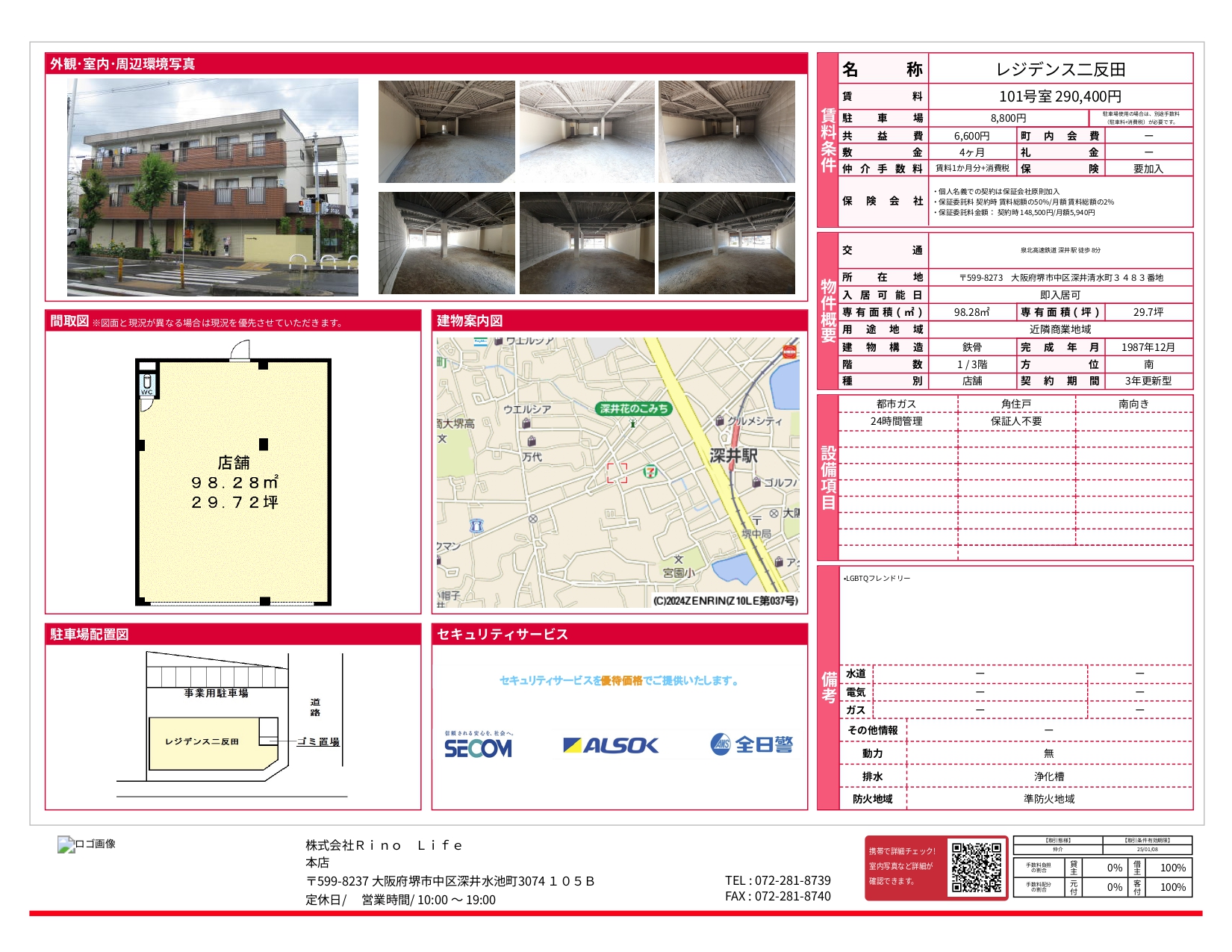Click the LGBTQフレンドリー remark
Viewport: 1232px width, 952px height.
(x=877, y=578)
